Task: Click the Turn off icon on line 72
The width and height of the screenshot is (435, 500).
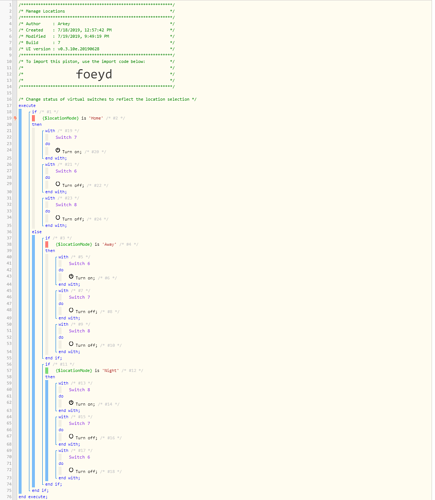Action: tap(71, 470)
